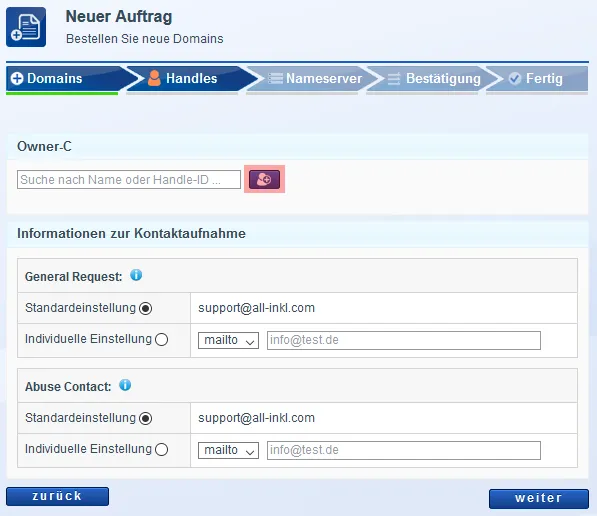The width and height of the screenshot is (597, 516).
Task: Click the Neuer Auftrag title
Action: pos(119,17)
